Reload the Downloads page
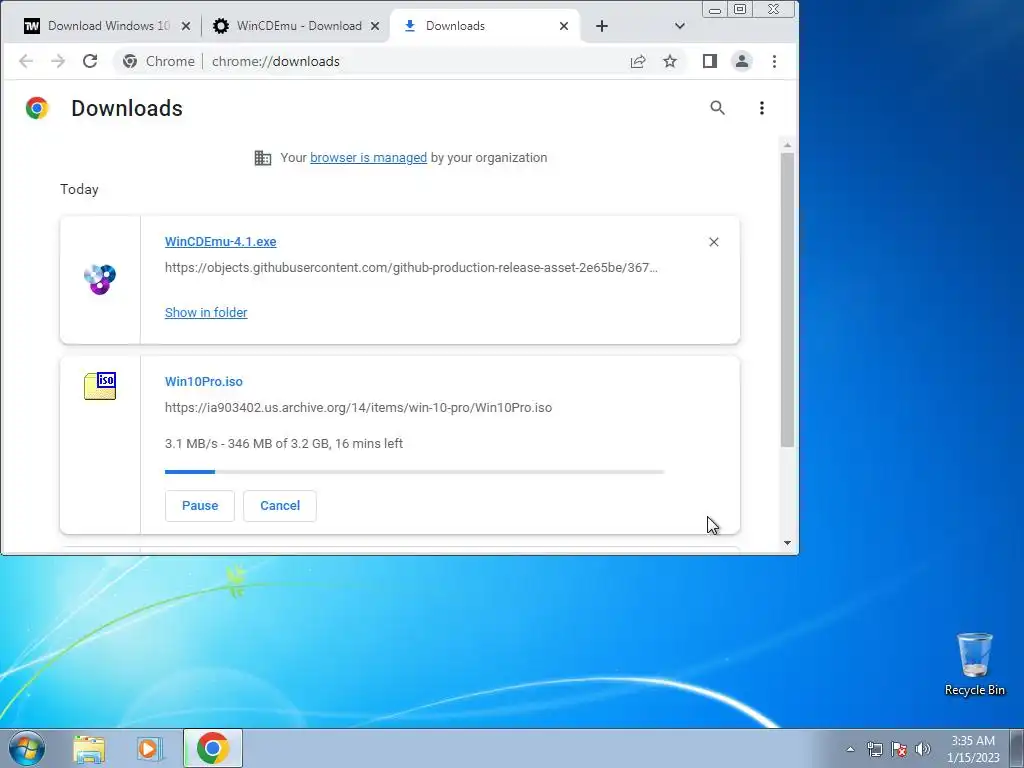 click(x=90, y=61)
